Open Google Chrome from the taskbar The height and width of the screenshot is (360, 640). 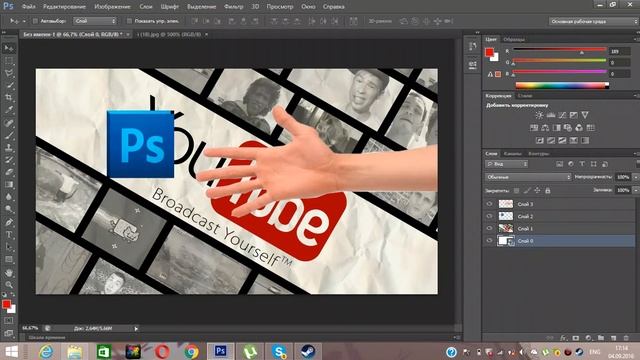tap(191, 351)
